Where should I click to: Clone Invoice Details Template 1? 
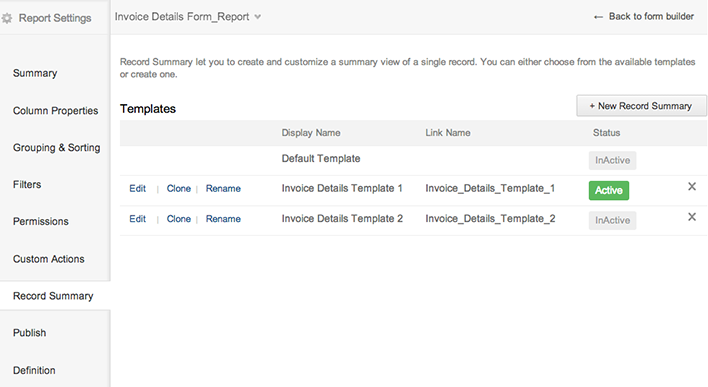tap(179, 188)
